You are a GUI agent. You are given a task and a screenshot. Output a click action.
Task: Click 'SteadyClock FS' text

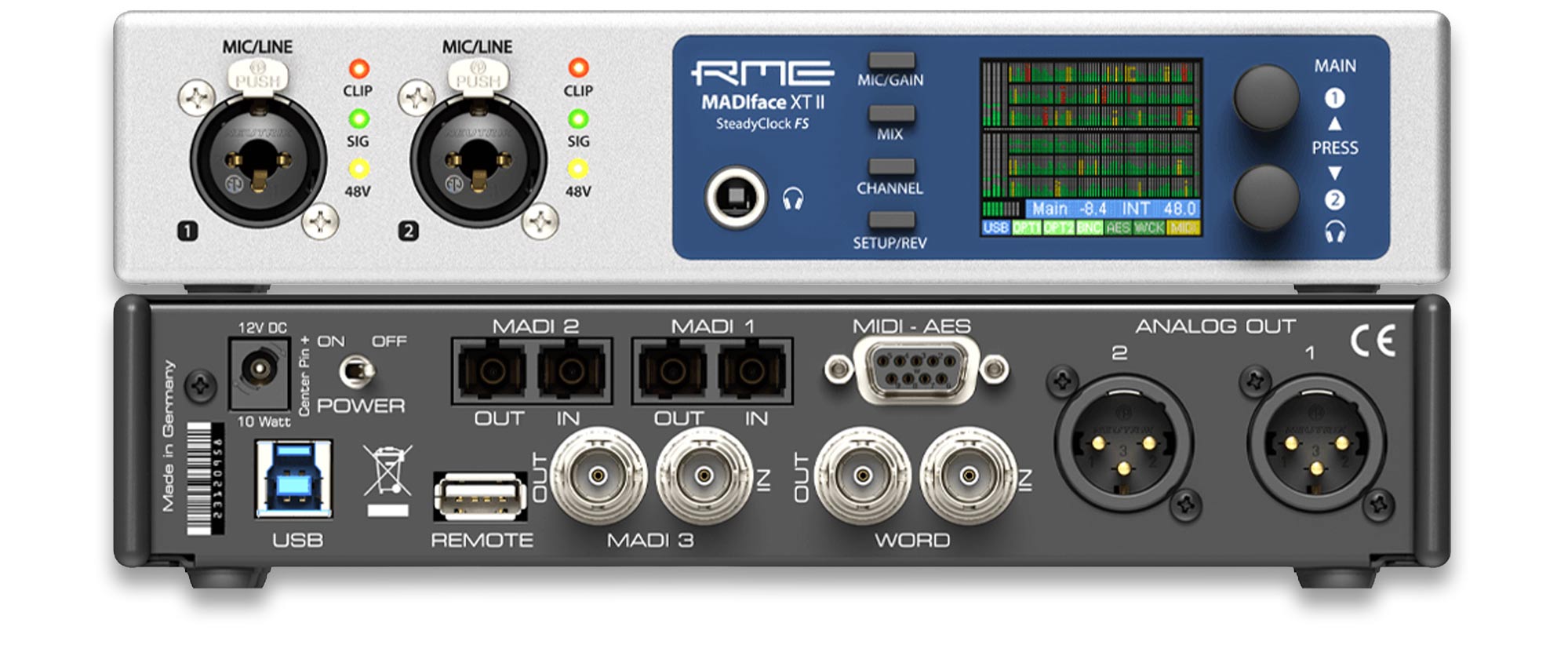point(762,124)
